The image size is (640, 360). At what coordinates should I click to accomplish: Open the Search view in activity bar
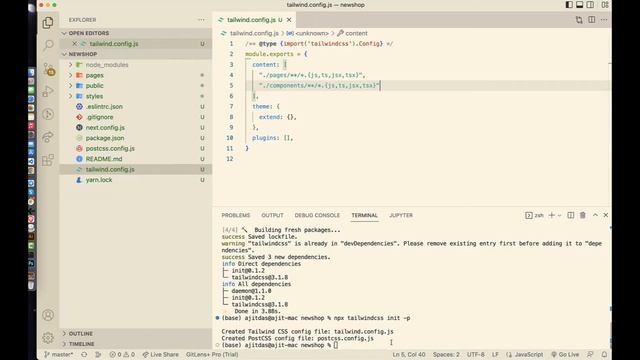48,45
